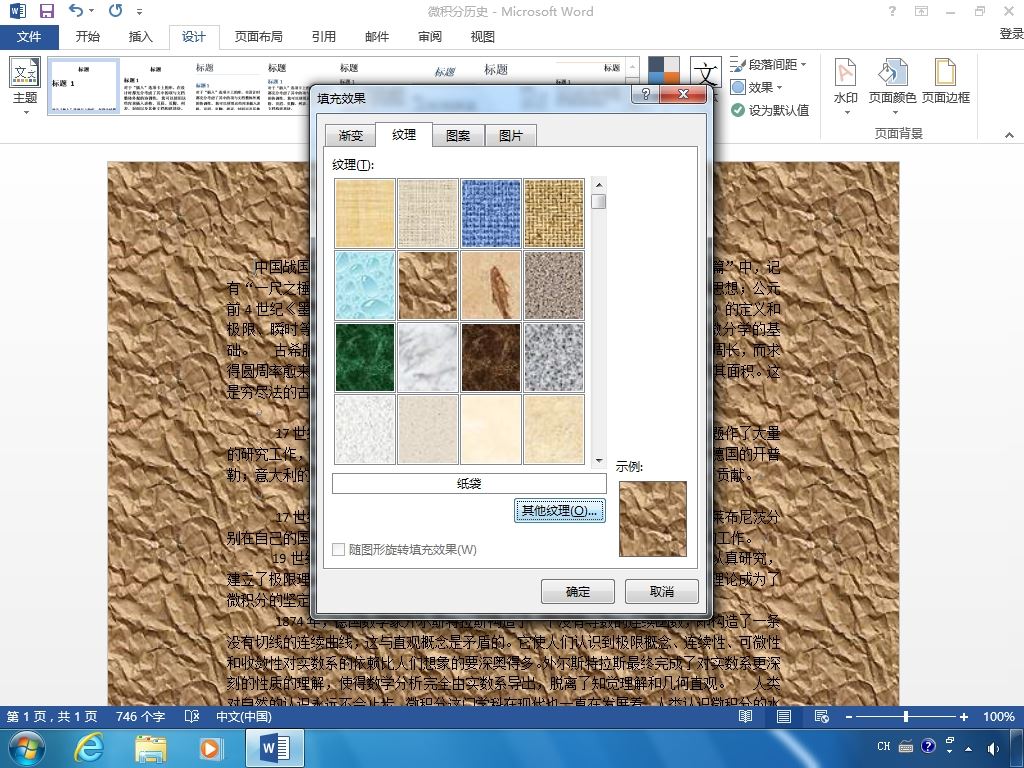Open the theme Fonts gallery

[x=706, y=71]
